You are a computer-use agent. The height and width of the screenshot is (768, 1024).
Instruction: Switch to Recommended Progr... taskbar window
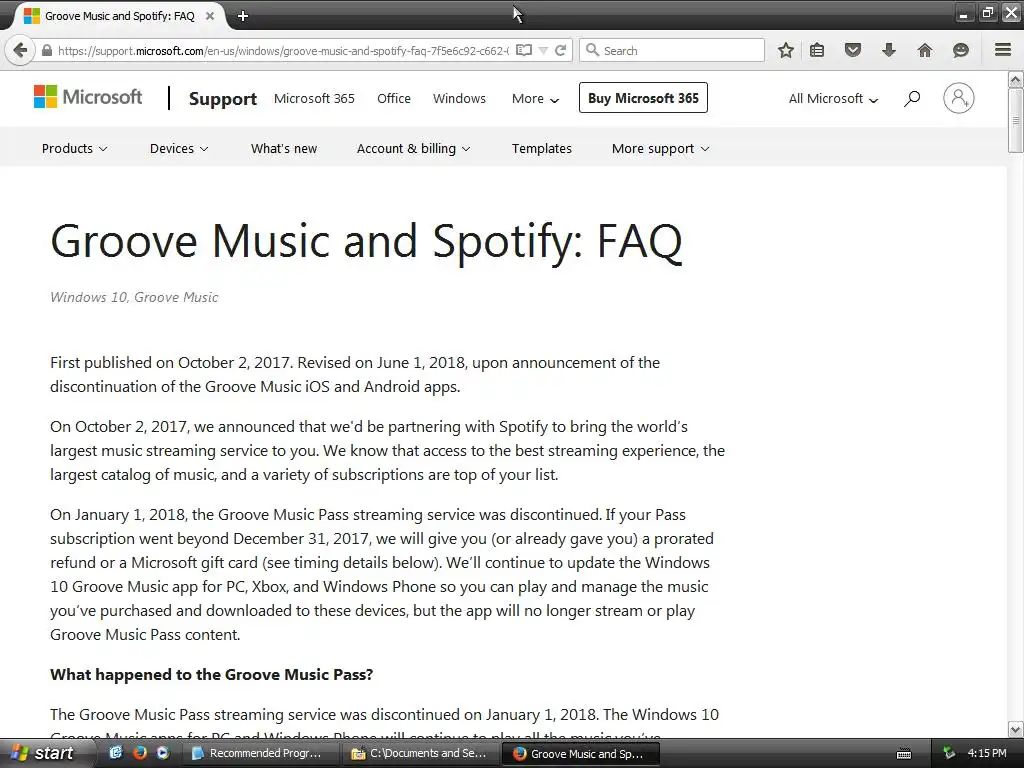pos(259,754)
